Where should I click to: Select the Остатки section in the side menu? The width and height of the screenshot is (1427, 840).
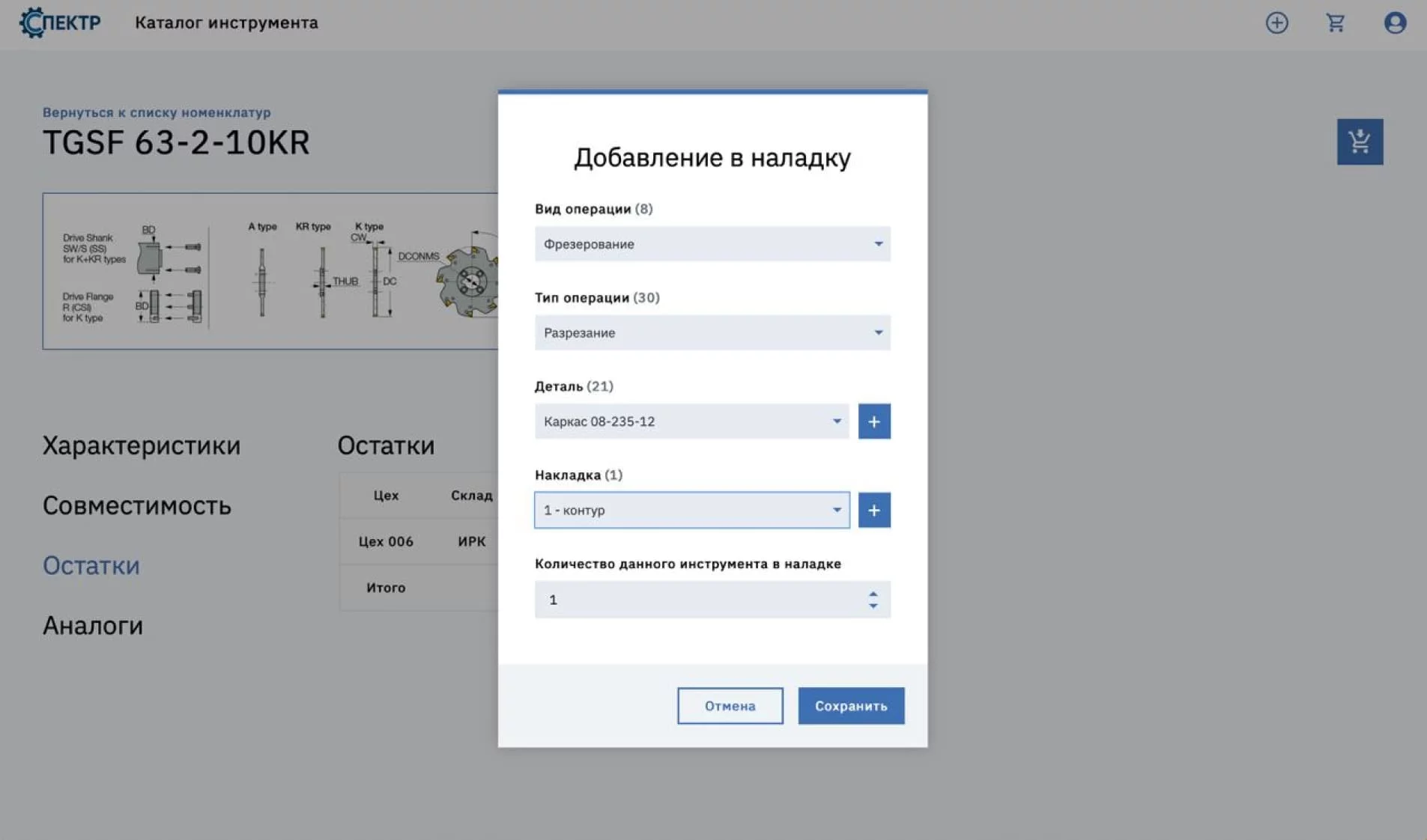[91, 565]
